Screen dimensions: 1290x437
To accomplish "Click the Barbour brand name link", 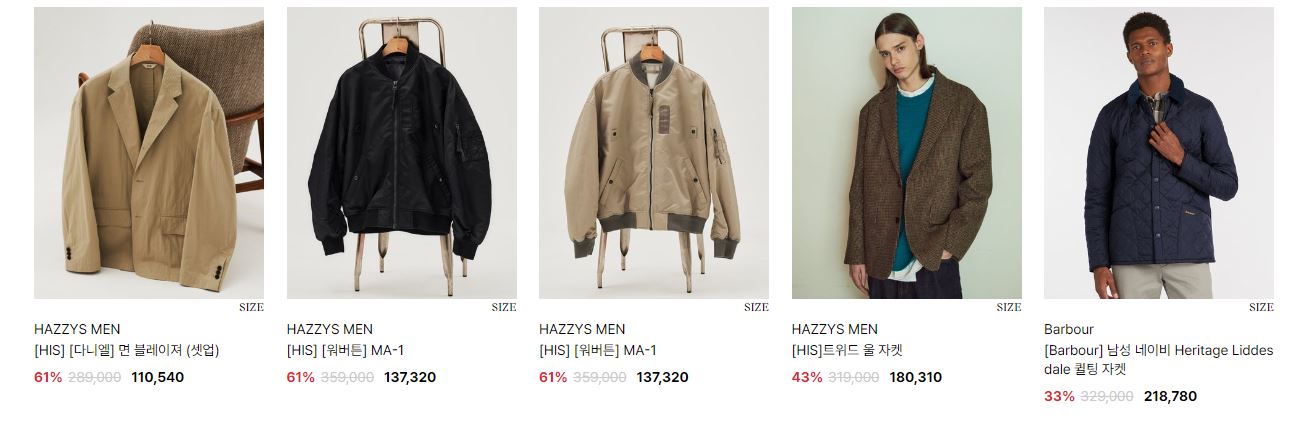I will click(x=1069, y=329).
